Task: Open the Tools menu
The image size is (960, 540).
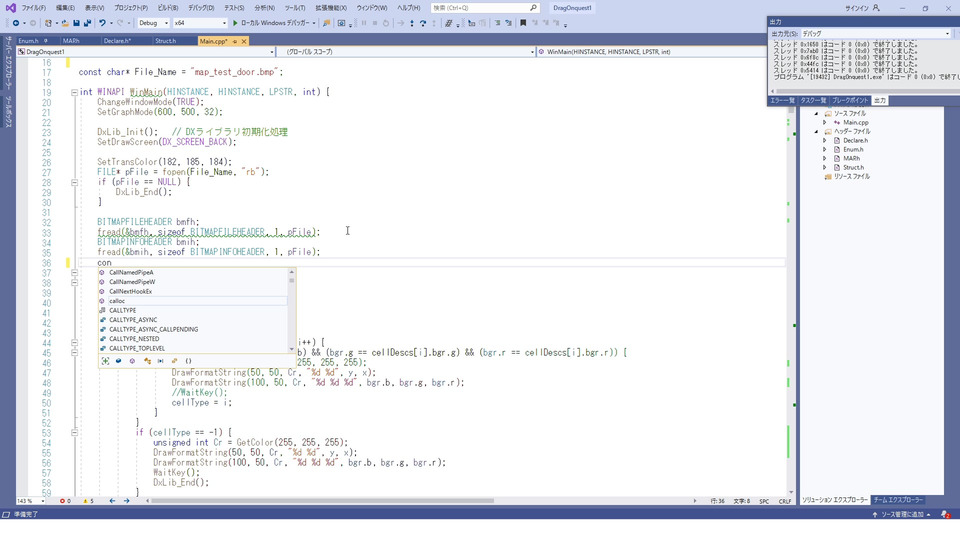Action: [294, 8]
